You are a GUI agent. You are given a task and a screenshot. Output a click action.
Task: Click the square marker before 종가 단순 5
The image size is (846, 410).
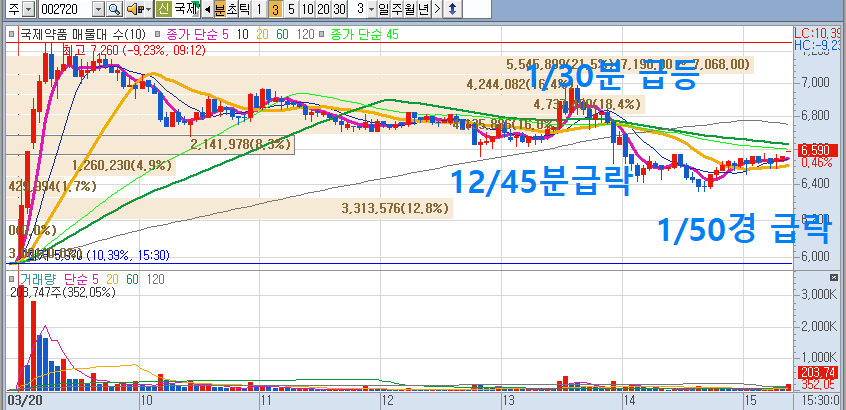(158, 35)
